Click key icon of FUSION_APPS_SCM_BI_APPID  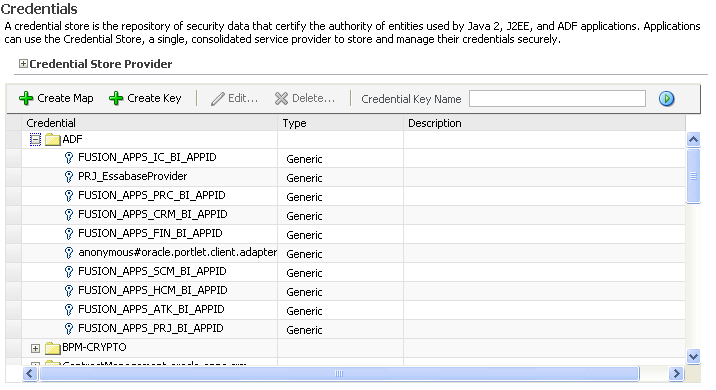coord(69,272)
